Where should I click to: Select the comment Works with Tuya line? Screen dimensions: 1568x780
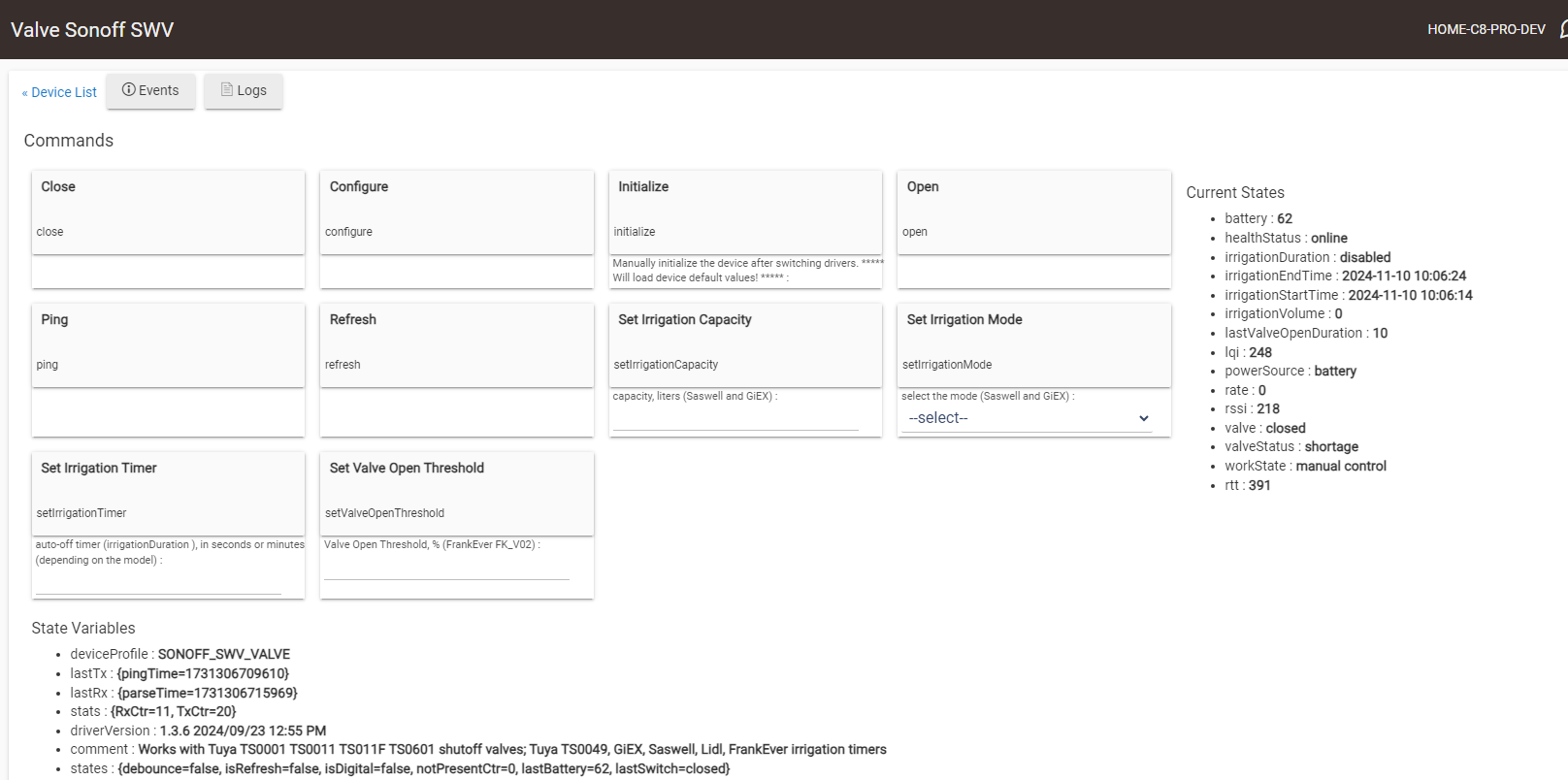tap(478, 749)
